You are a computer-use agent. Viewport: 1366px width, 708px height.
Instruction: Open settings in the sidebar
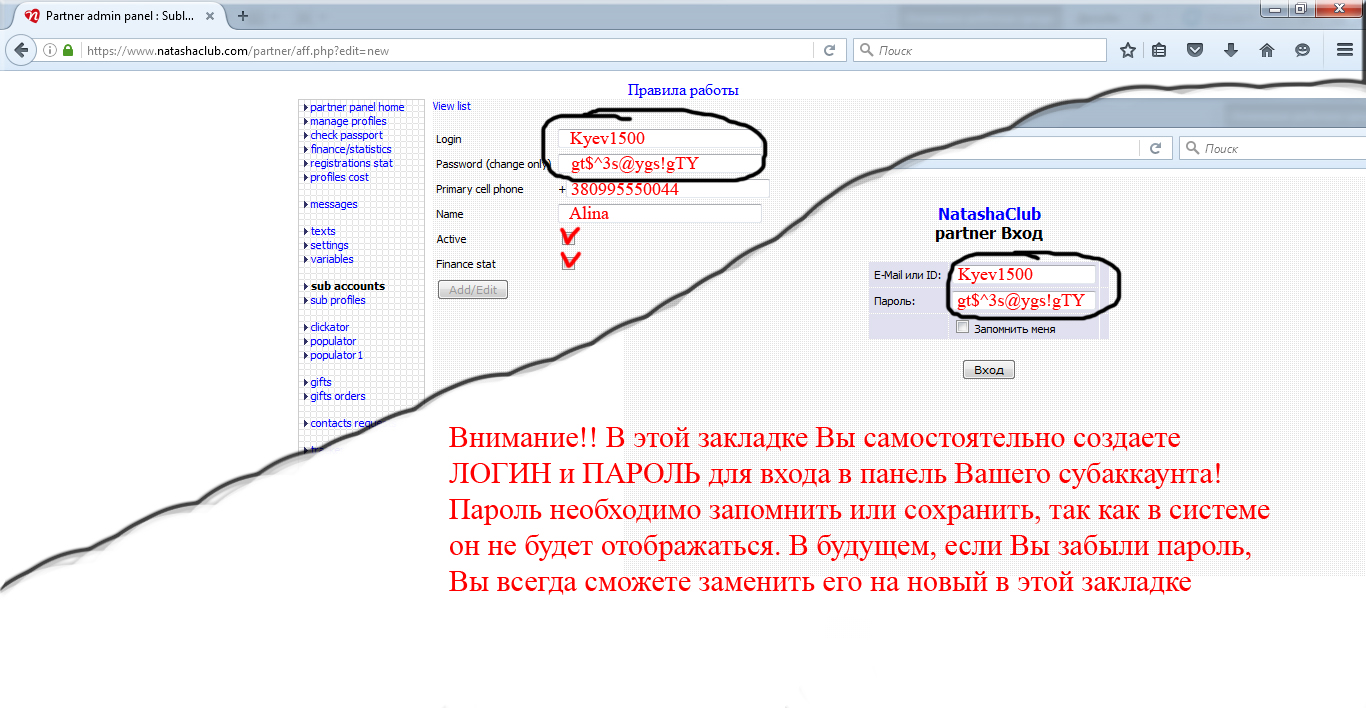[x=329, y=245]
